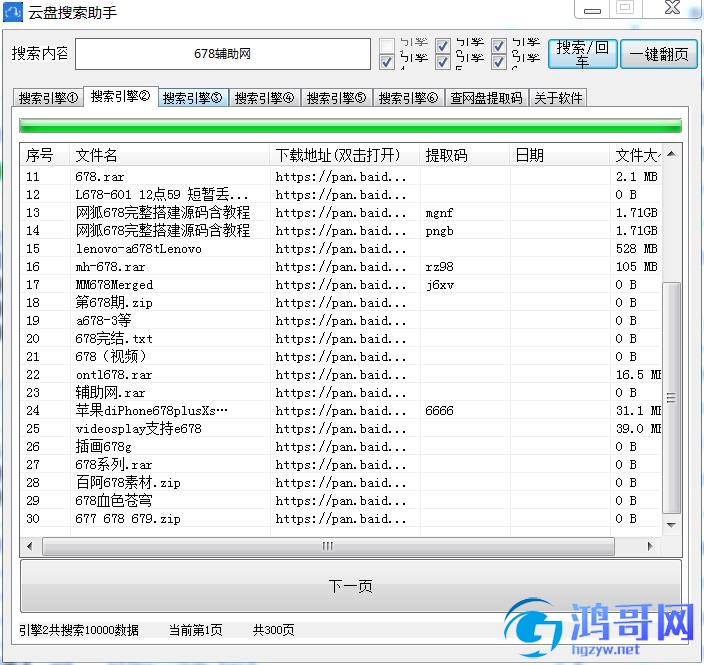Click the 105 MB size cell
The height and width of the screenshot is (665, 704).
pyautogui.click(x=637, y=266)
